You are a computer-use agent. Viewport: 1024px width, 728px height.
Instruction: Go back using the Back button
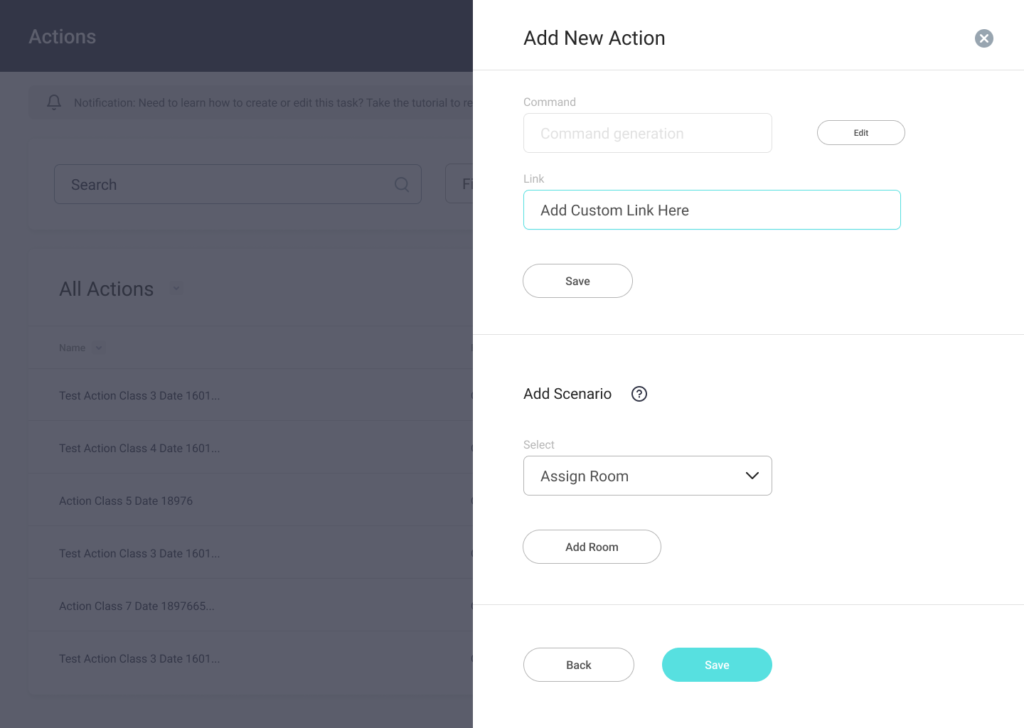click(578, 665)
